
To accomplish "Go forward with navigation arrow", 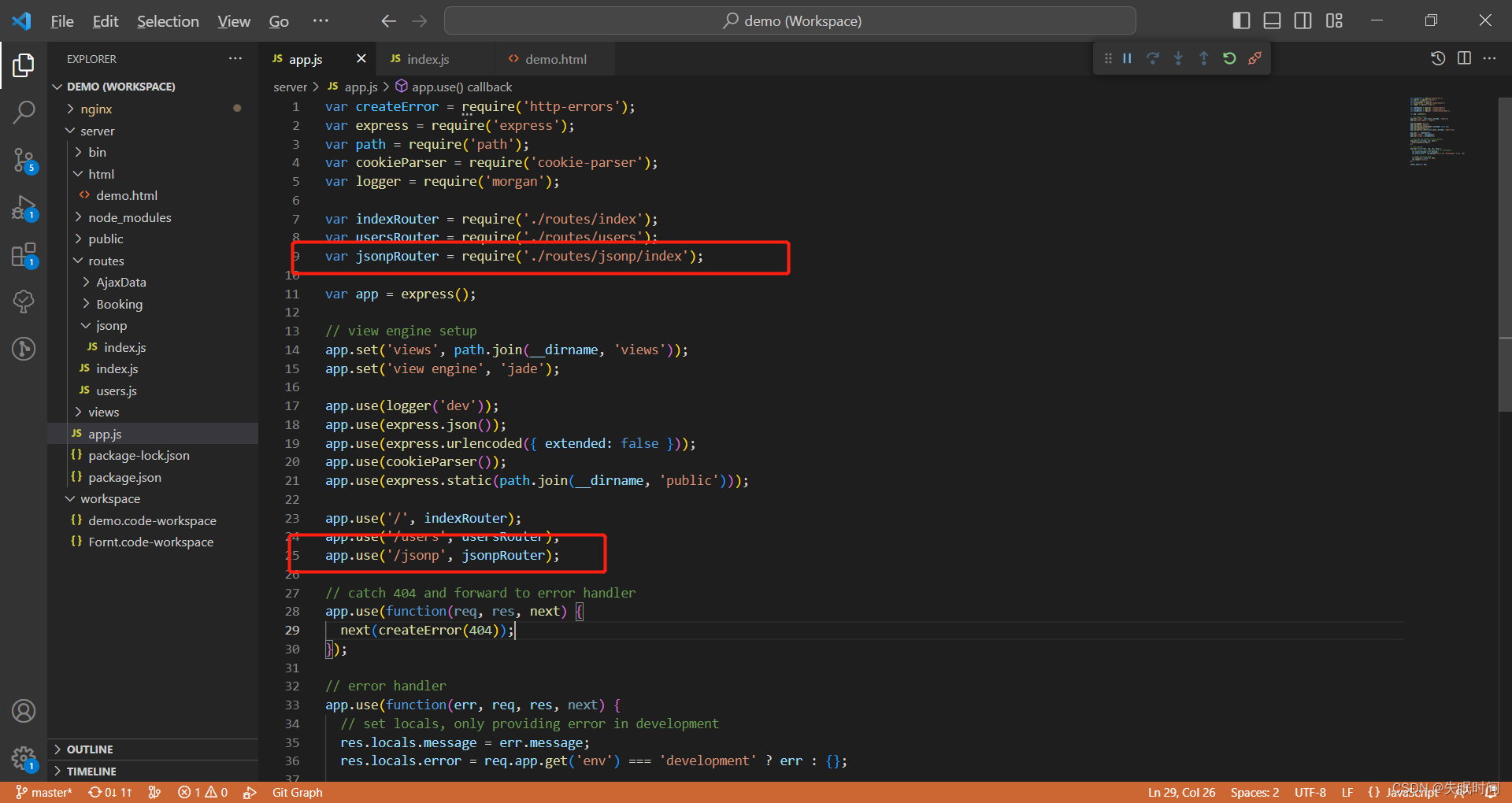I will (x=420, y=21).
